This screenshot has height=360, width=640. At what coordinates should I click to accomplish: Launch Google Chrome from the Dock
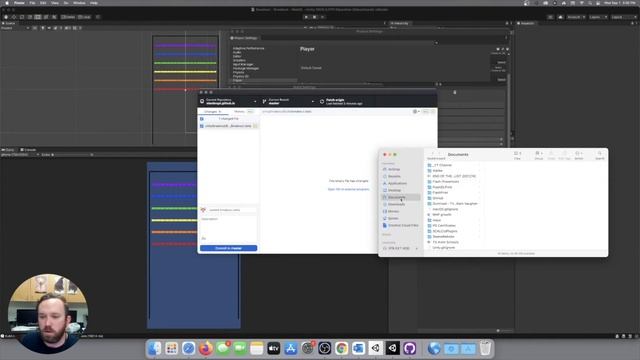point(342,348)
